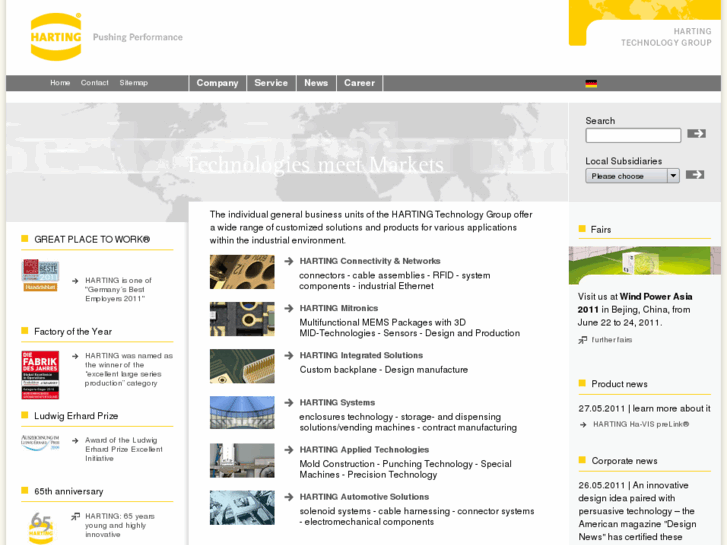
Task: Click '65th anniversary' heading
Action: click(x=69, y=492)
